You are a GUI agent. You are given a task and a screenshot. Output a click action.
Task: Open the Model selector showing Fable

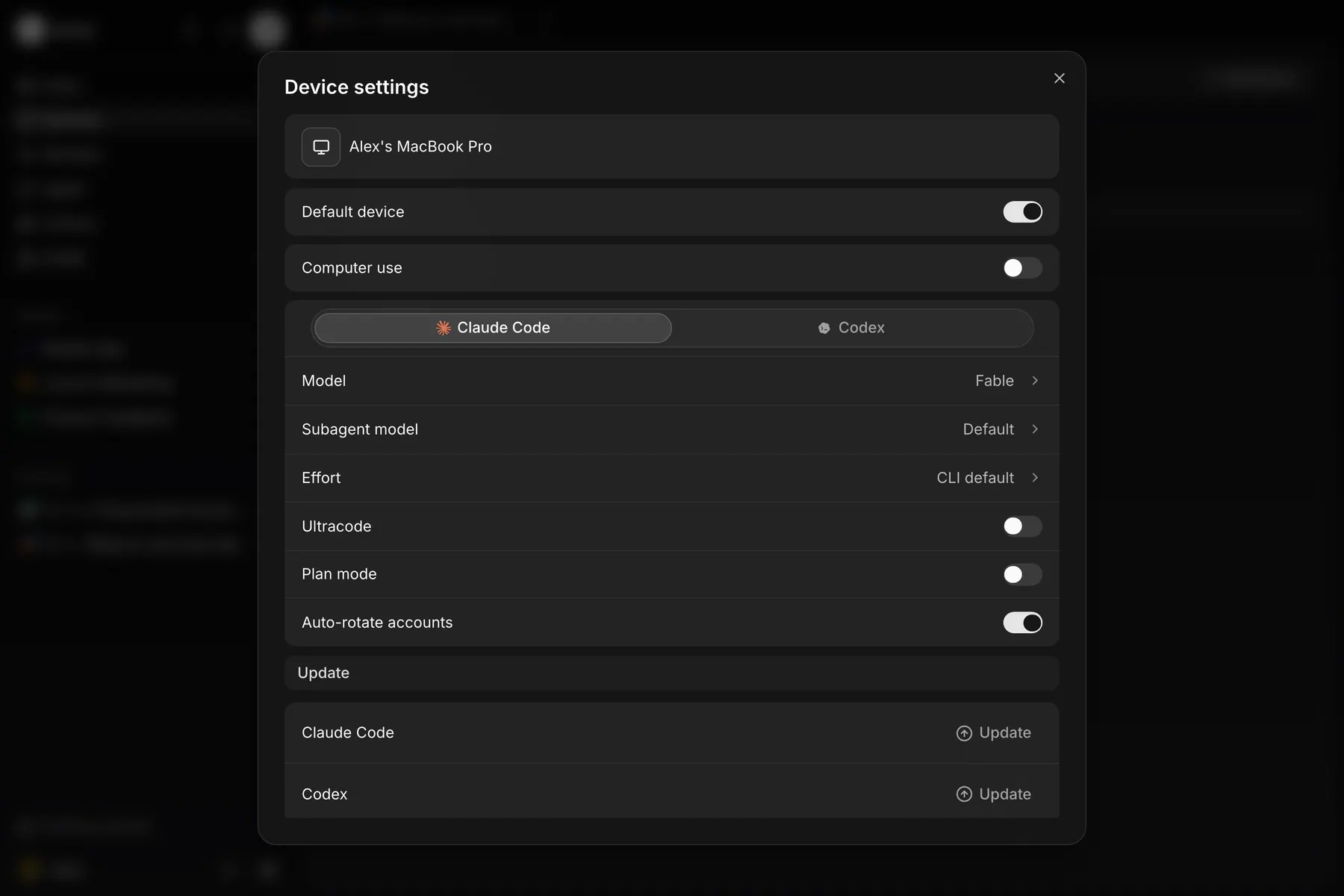click(672, 381)
